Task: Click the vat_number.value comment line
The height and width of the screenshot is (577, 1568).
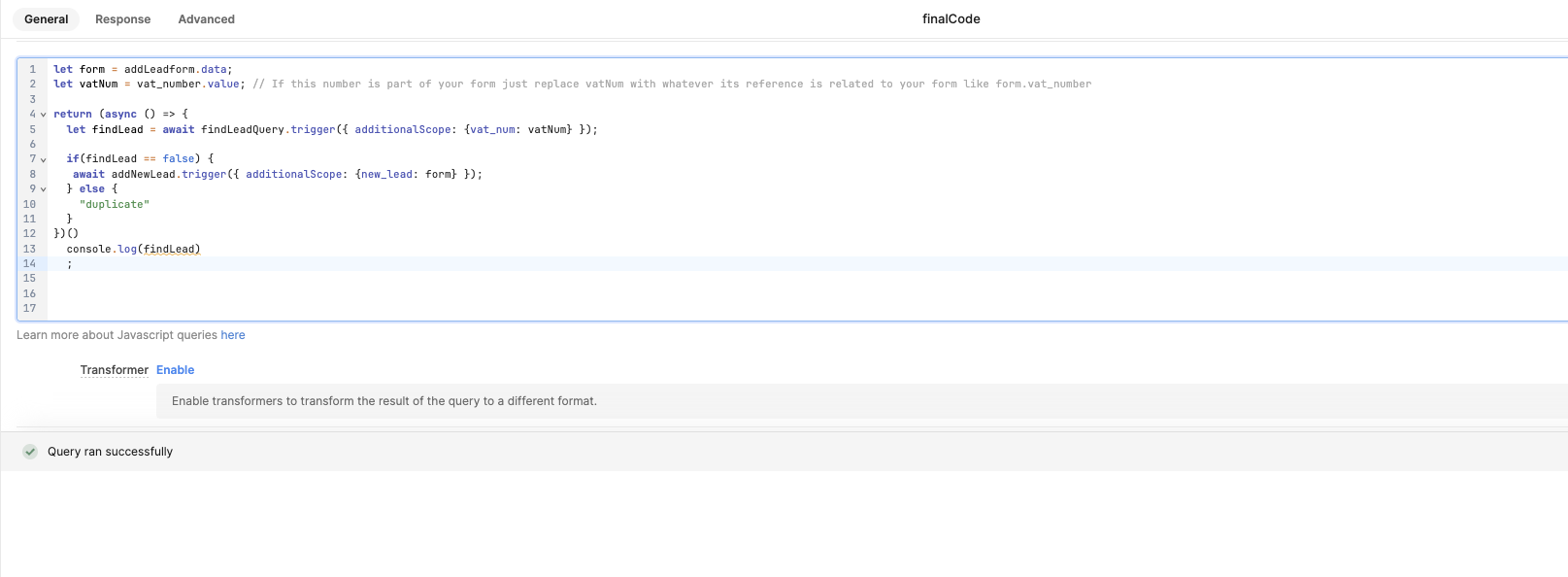Action: pos(572,85)
